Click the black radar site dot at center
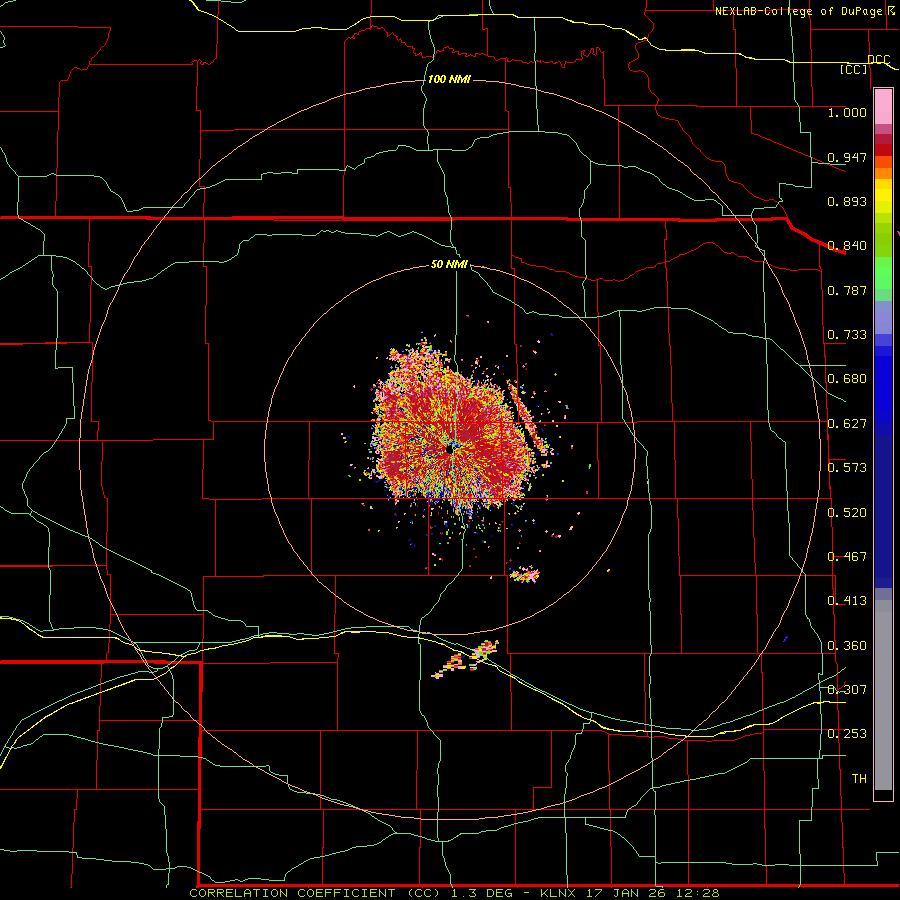This screenshot has height=900, width=900. coord(449,450)
